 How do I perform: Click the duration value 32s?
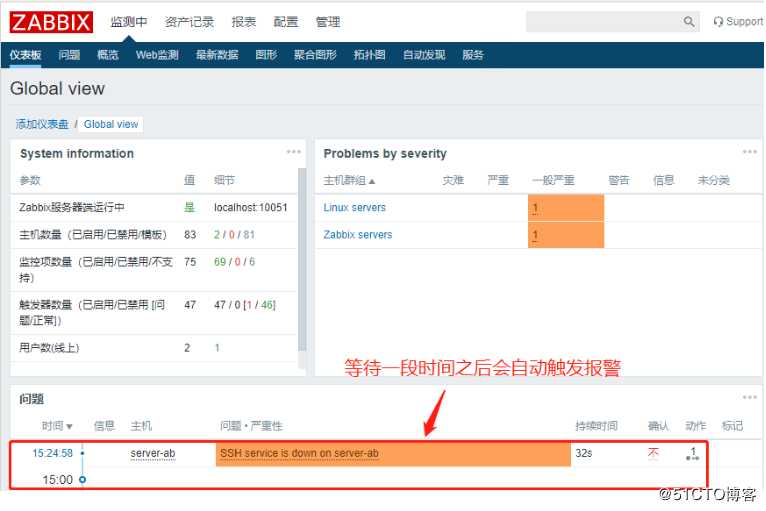pyautogui.click(x=584, y=453)
